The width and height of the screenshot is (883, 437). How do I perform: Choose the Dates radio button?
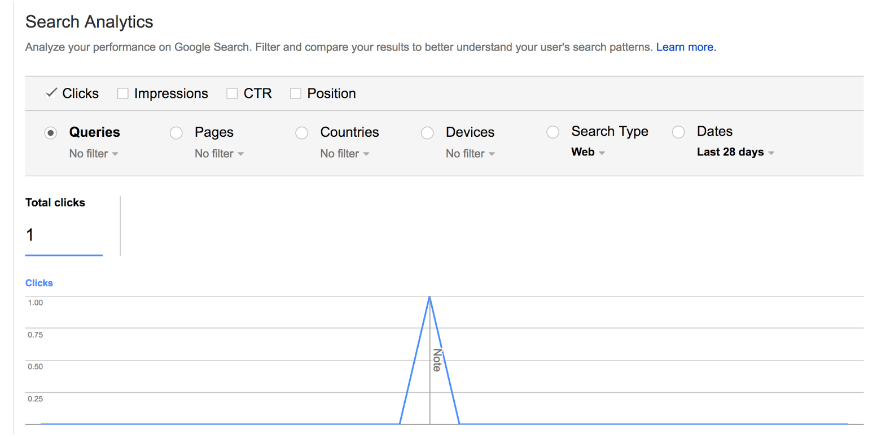click(x=679, y=132)
